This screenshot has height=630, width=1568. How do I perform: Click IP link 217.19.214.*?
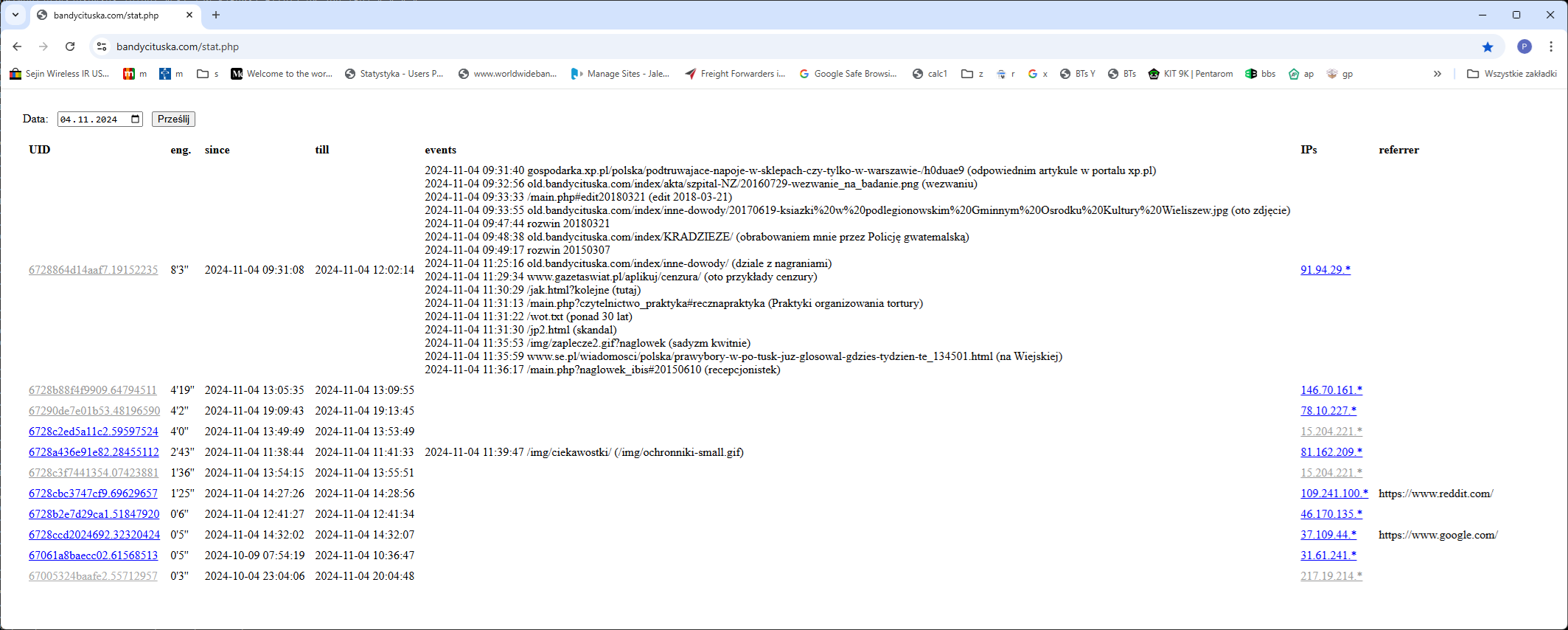click(1331, 576)
